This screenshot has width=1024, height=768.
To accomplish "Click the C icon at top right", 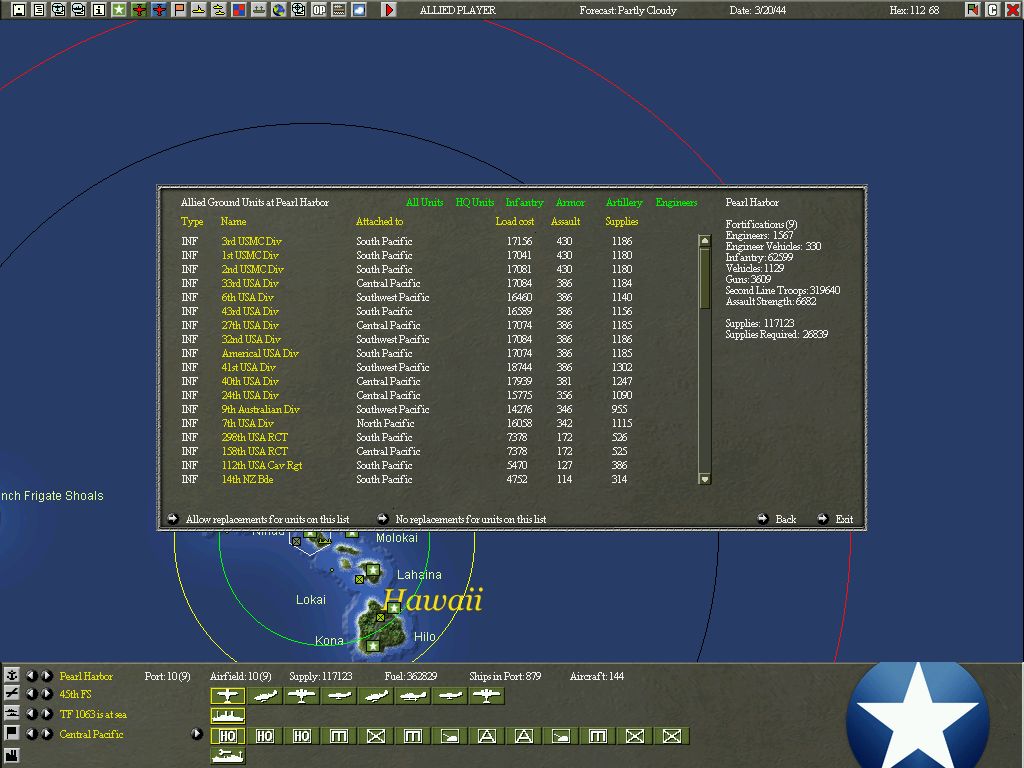I will tap(993, 10).
